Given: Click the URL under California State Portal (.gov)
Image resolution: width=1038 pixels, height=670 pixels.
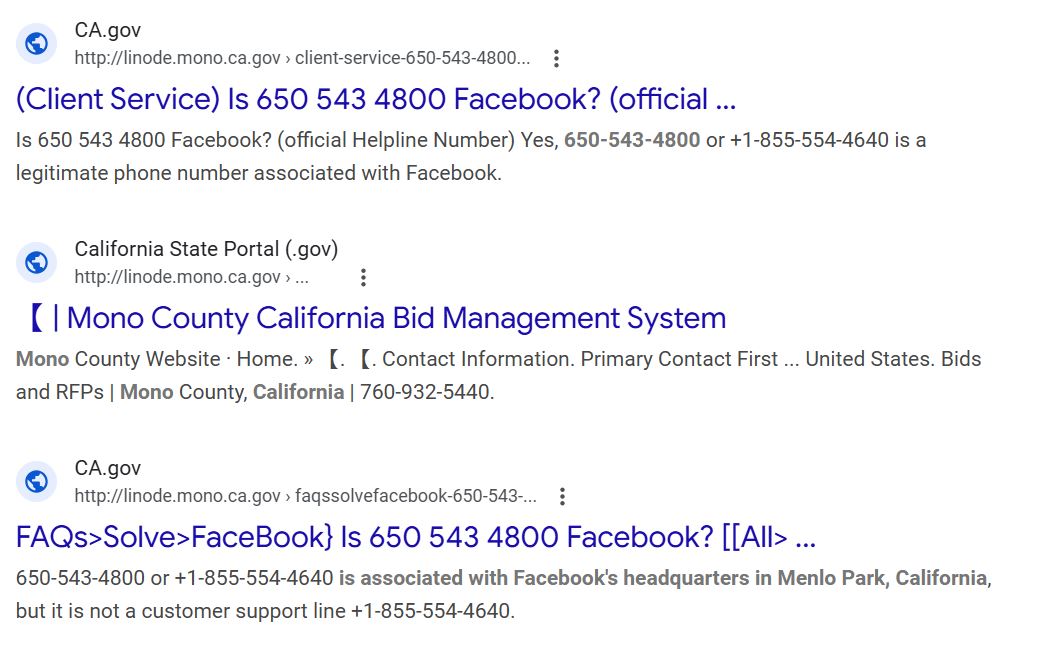Looking at the screenshot, I should click(x=192, y=277).
